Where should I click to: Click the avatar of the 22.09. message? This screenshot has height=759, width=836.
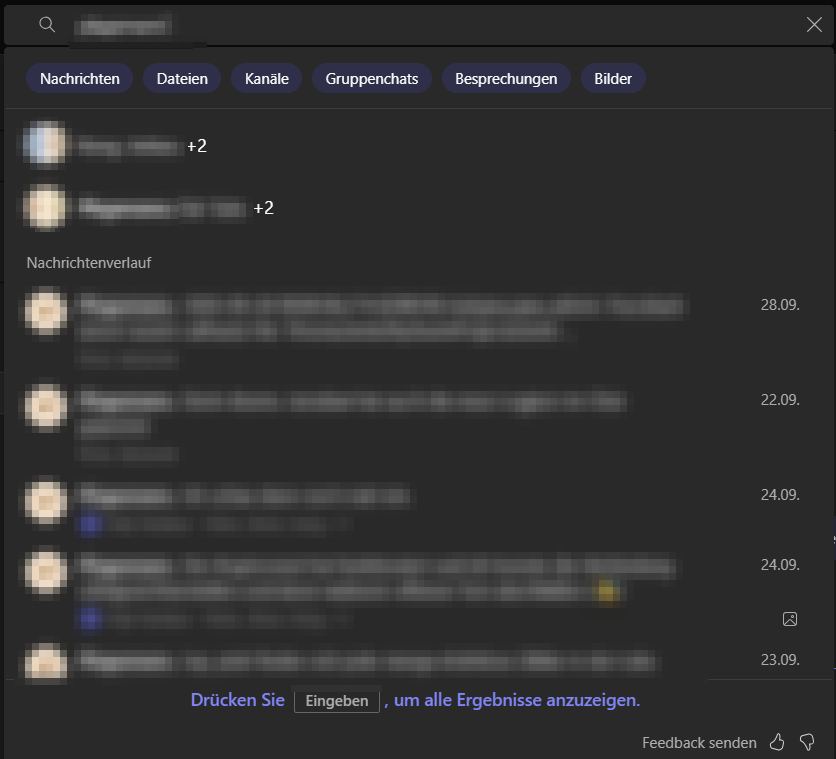[x=46, y=407]
